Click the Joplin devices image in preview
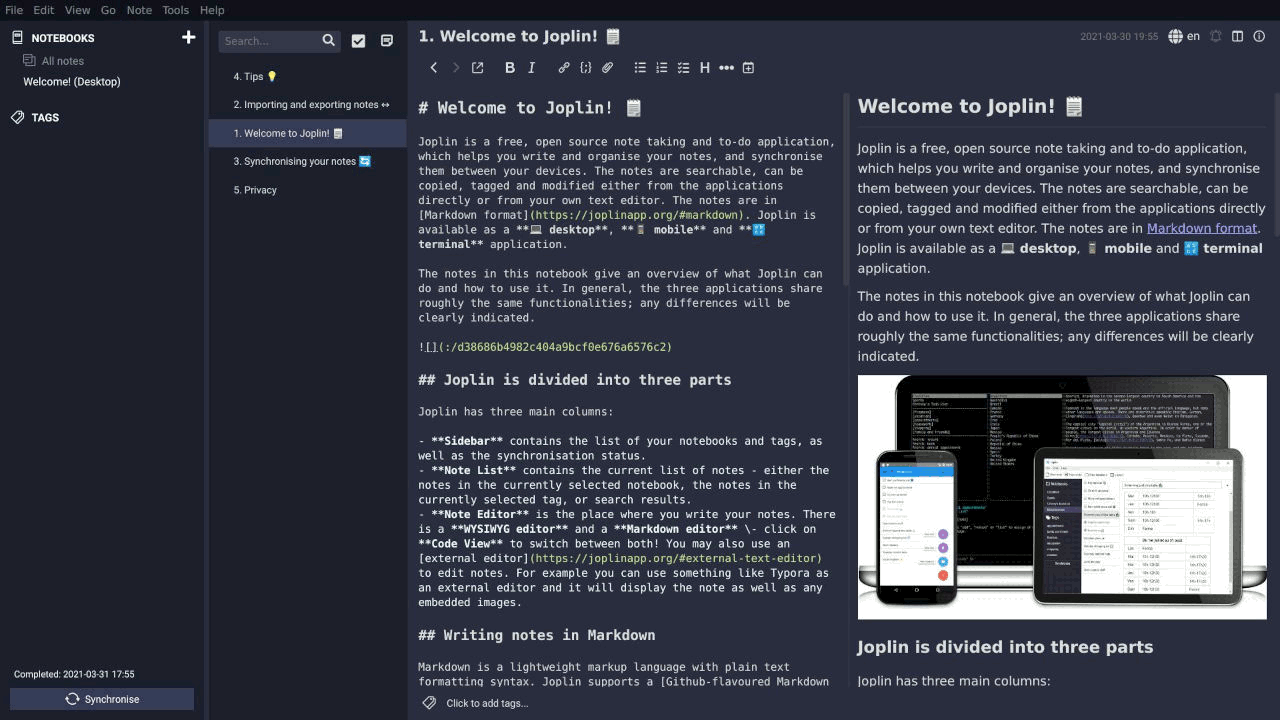Screen dimensions: 1280x720 [1062, 497]
